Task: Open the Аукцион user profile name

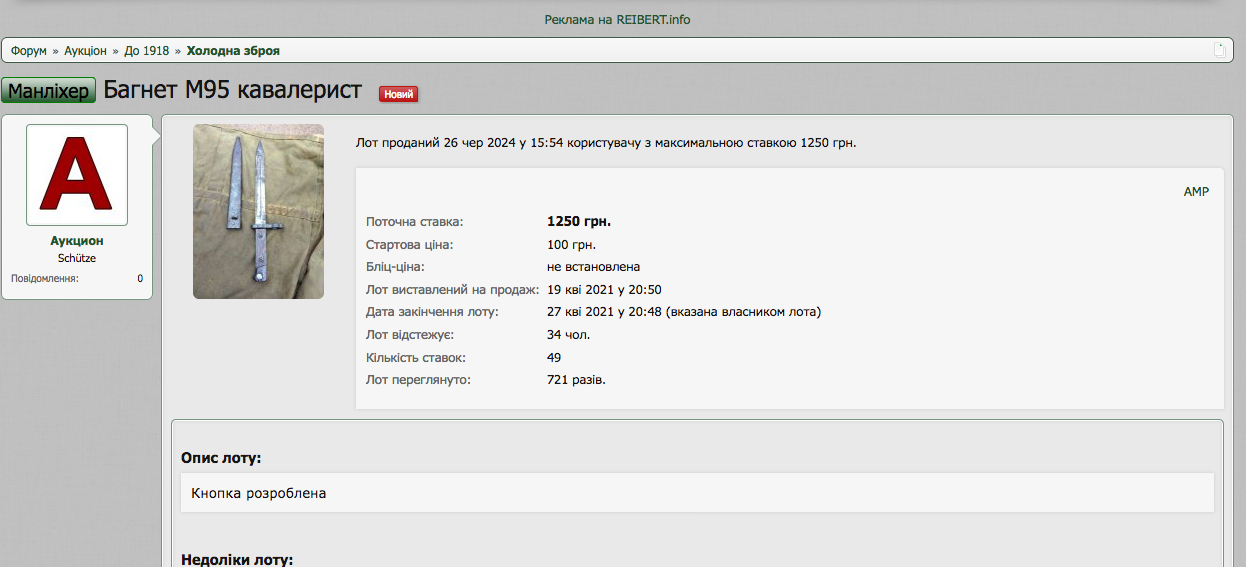Action: point(77,241)
